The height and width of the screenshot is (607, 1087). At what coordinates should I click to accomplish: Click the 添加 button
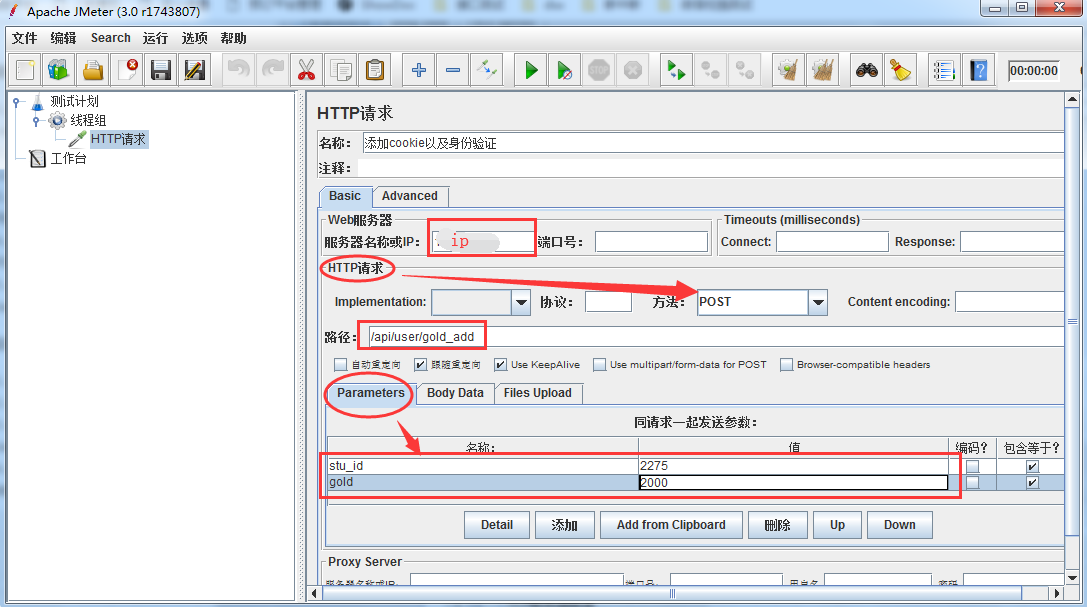pyautogui.click(x=565, y=525)
